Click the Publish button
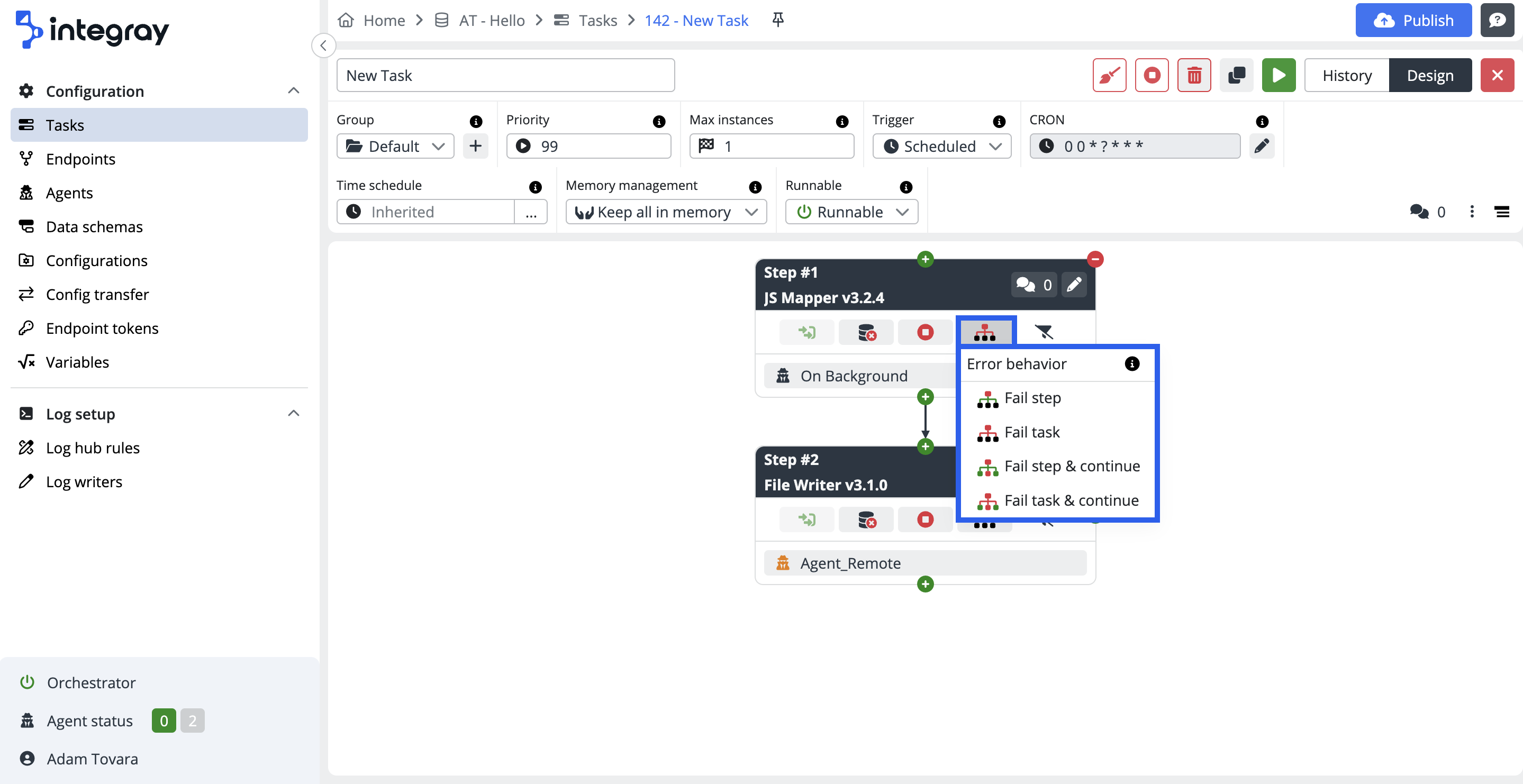Image resolution: width=1523 pixels, height=784 pixels. coord(1413,20)
